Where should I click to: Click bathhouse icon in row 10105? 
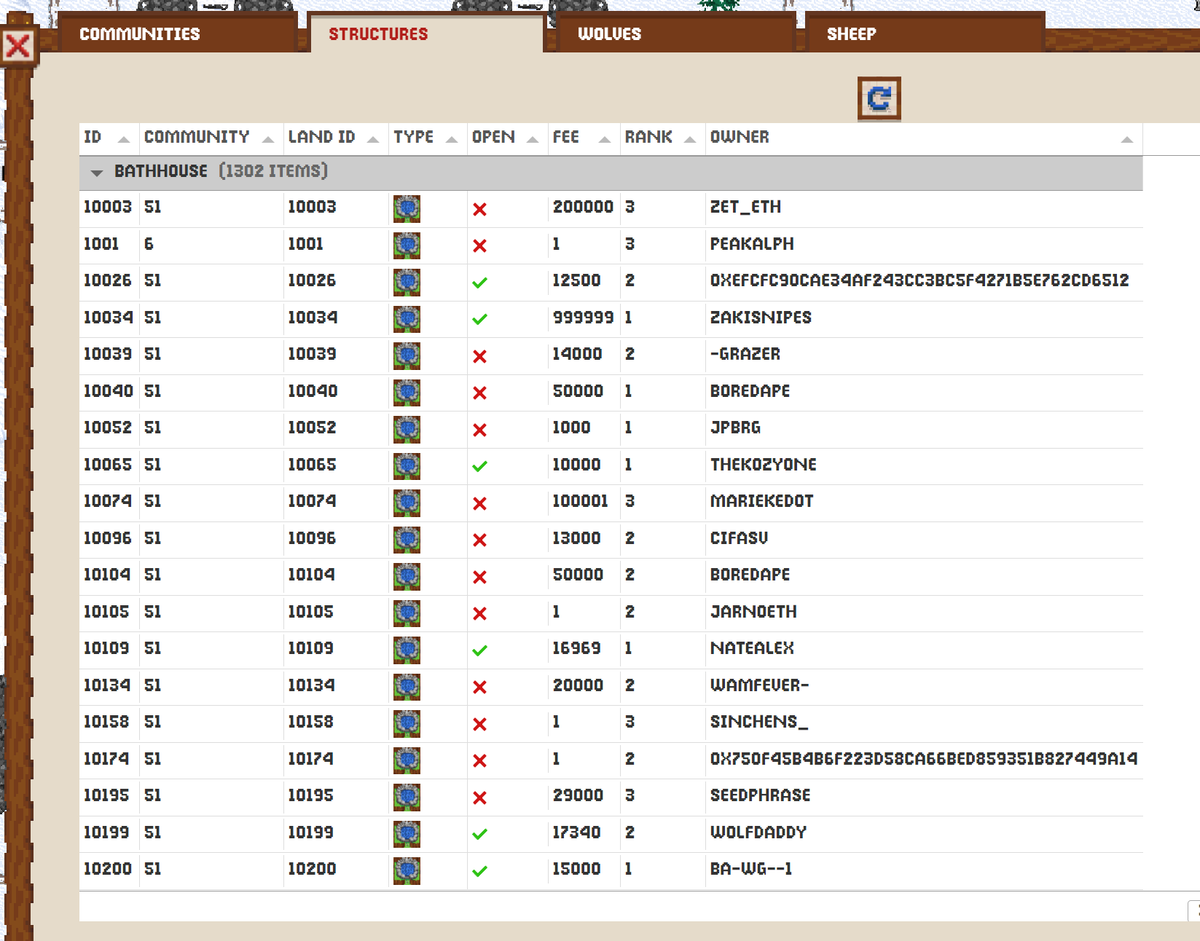[x=406, y=613]
